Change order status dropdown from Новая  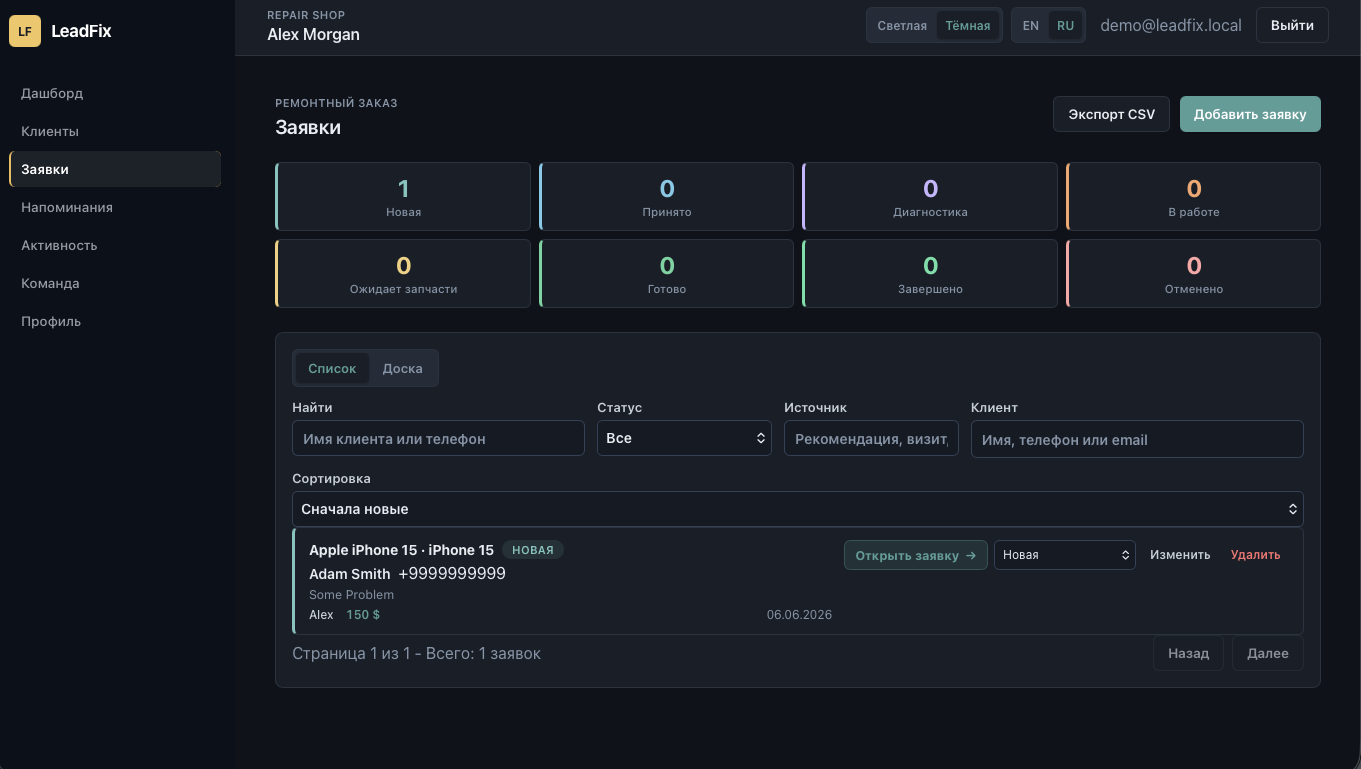click(x=1065, y=555)
